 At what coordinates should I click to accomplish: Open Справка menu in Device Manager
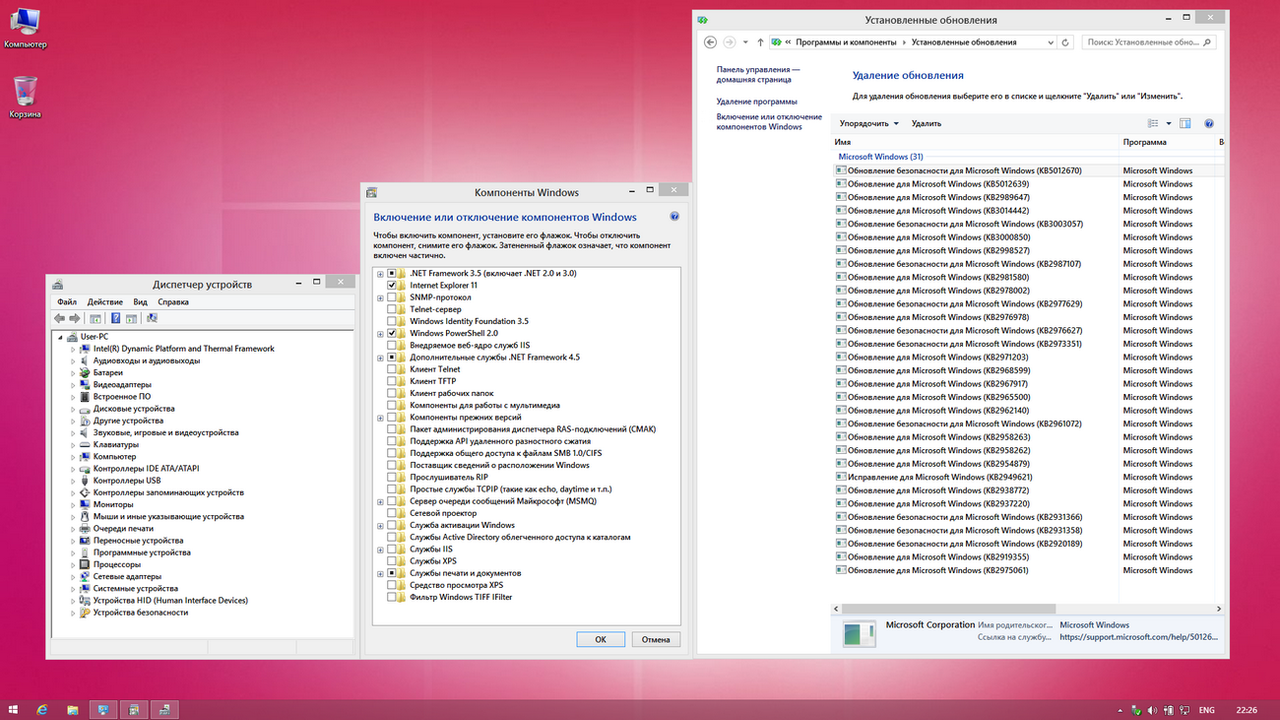[173, 301]
